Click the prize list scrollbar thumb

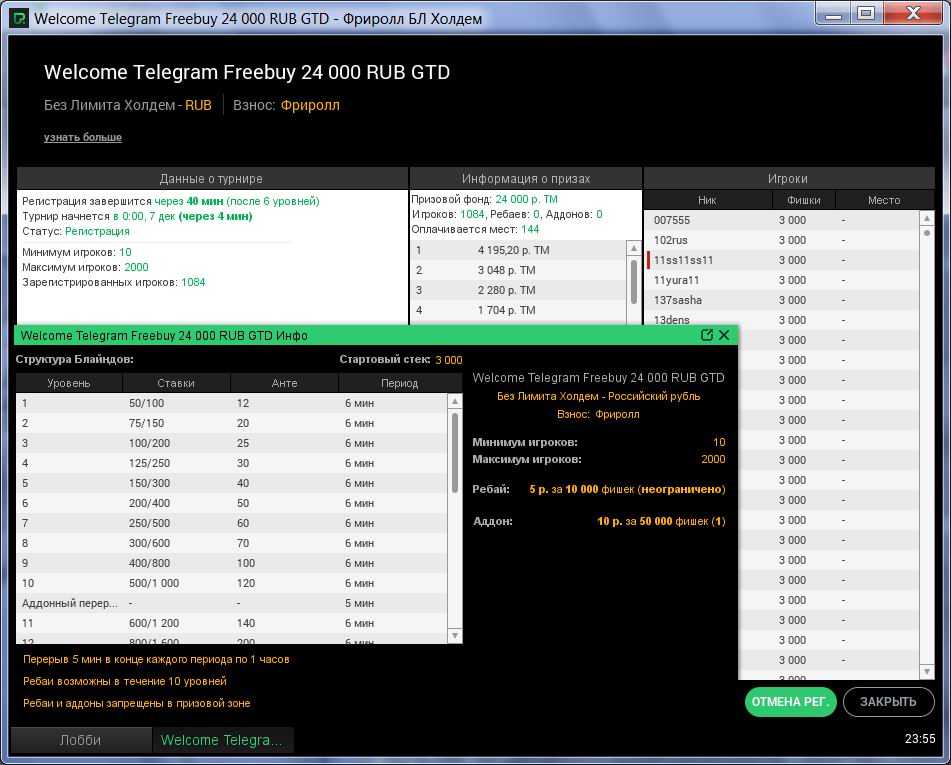[x=634, y=281]
